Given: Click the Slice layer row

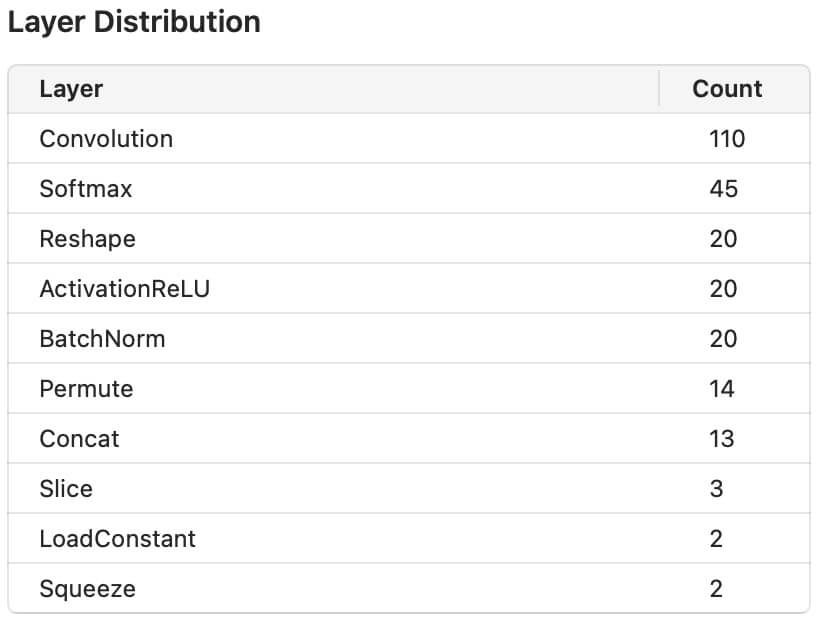Looking at the screenshot, I should tap(409, 488).
